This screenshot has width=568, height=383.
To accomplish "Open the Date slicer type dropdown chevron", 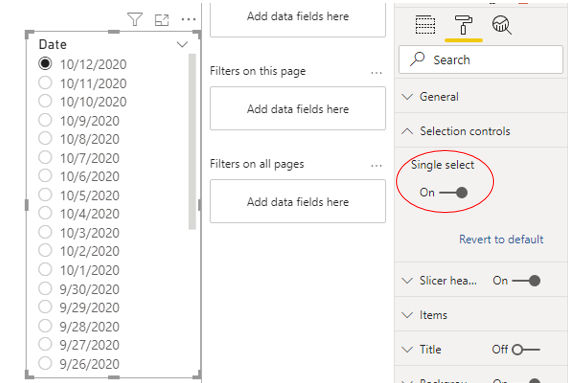I will pos(182,45).
